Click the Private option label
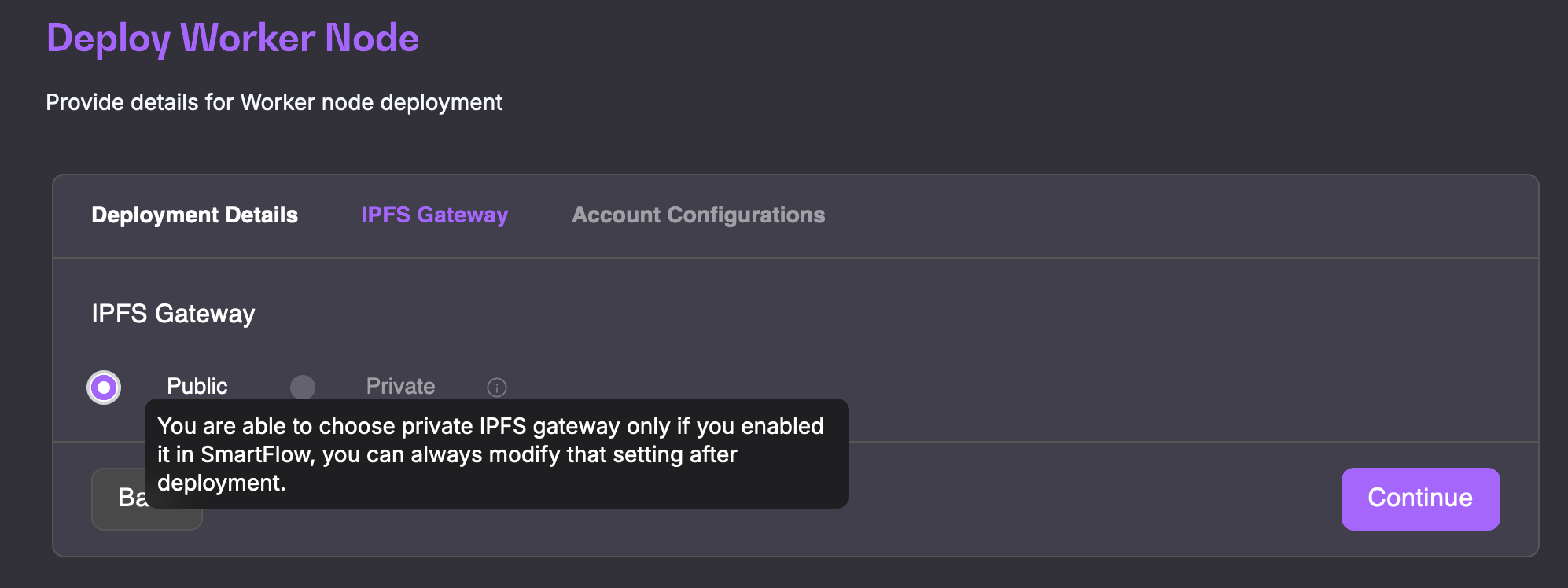Viewport: 1568px width, 588px height. (400, 387)
